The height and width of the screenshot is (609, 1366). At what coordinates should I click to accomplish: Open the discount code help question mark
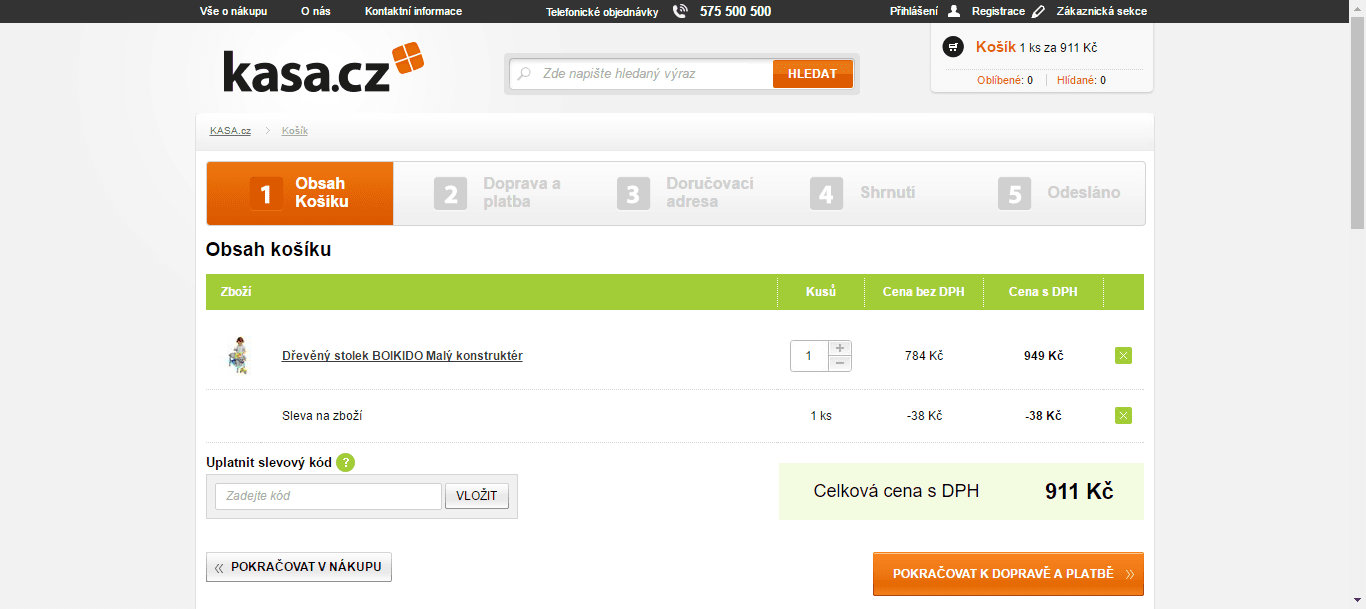click(x=345, y=462)
